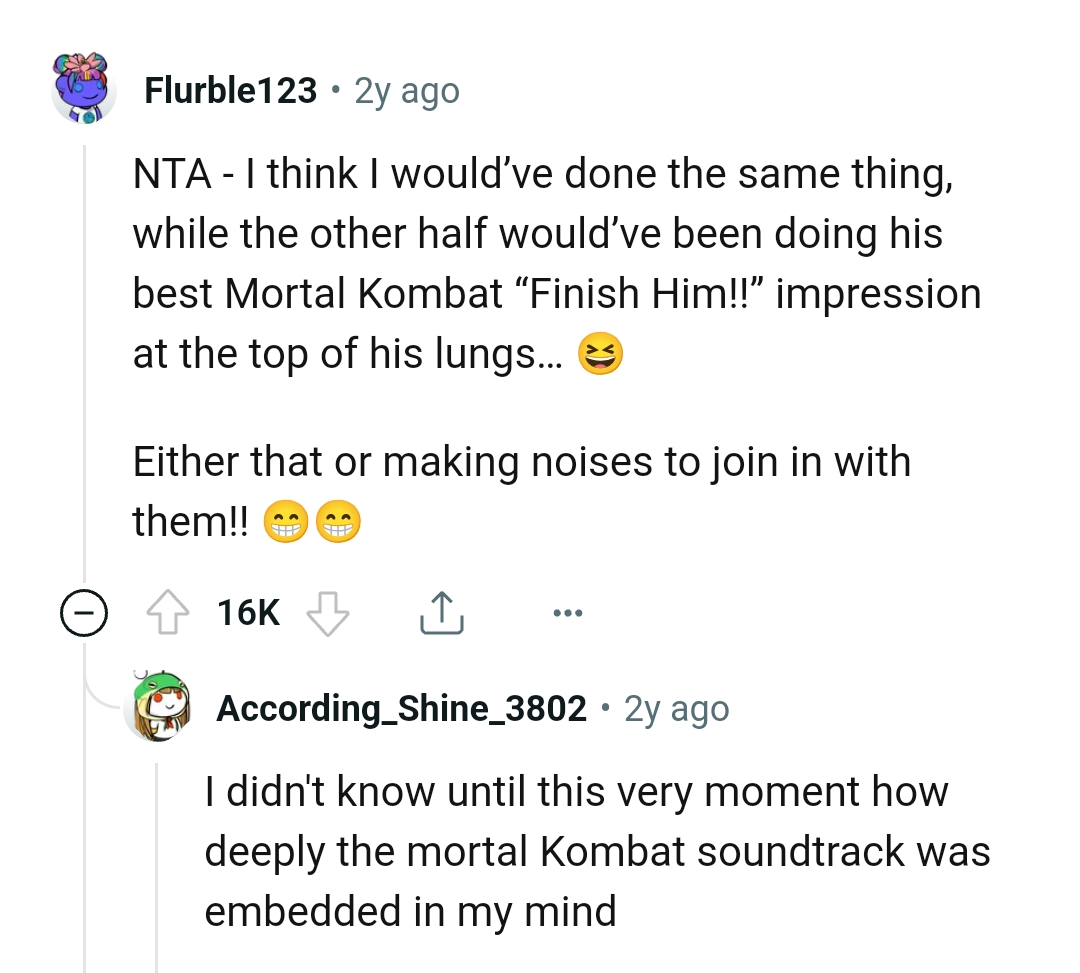The image size is (1080, 973).
Task: Open the more options menu on Flurble123's comment
Action: tap(567, 613)
